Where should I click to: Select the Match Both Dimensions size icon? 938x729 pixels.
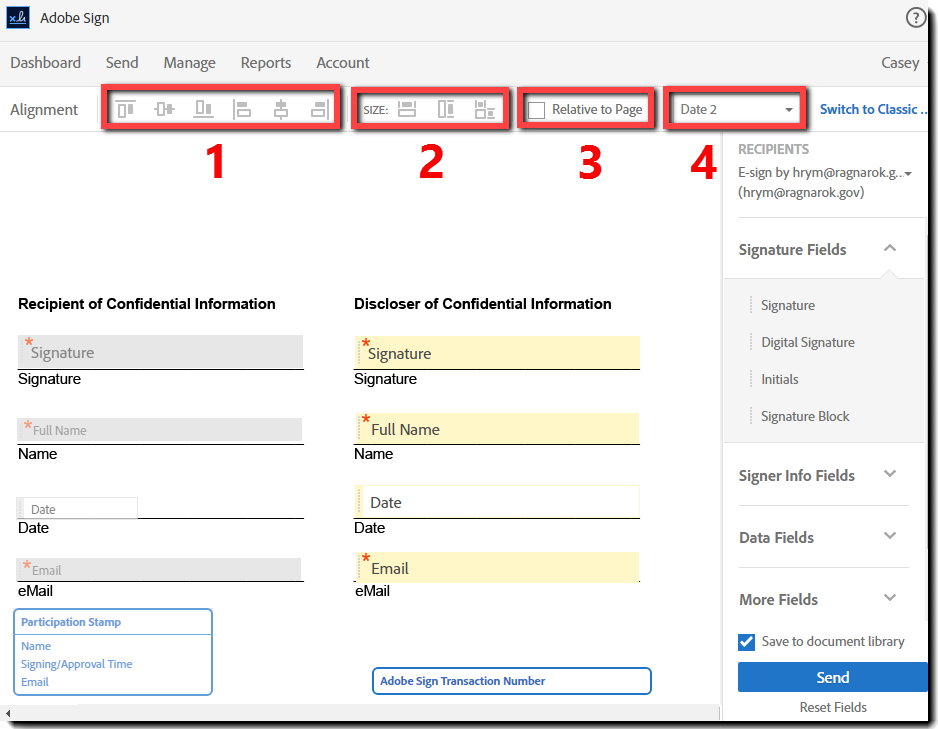click(x=485, y=109)
